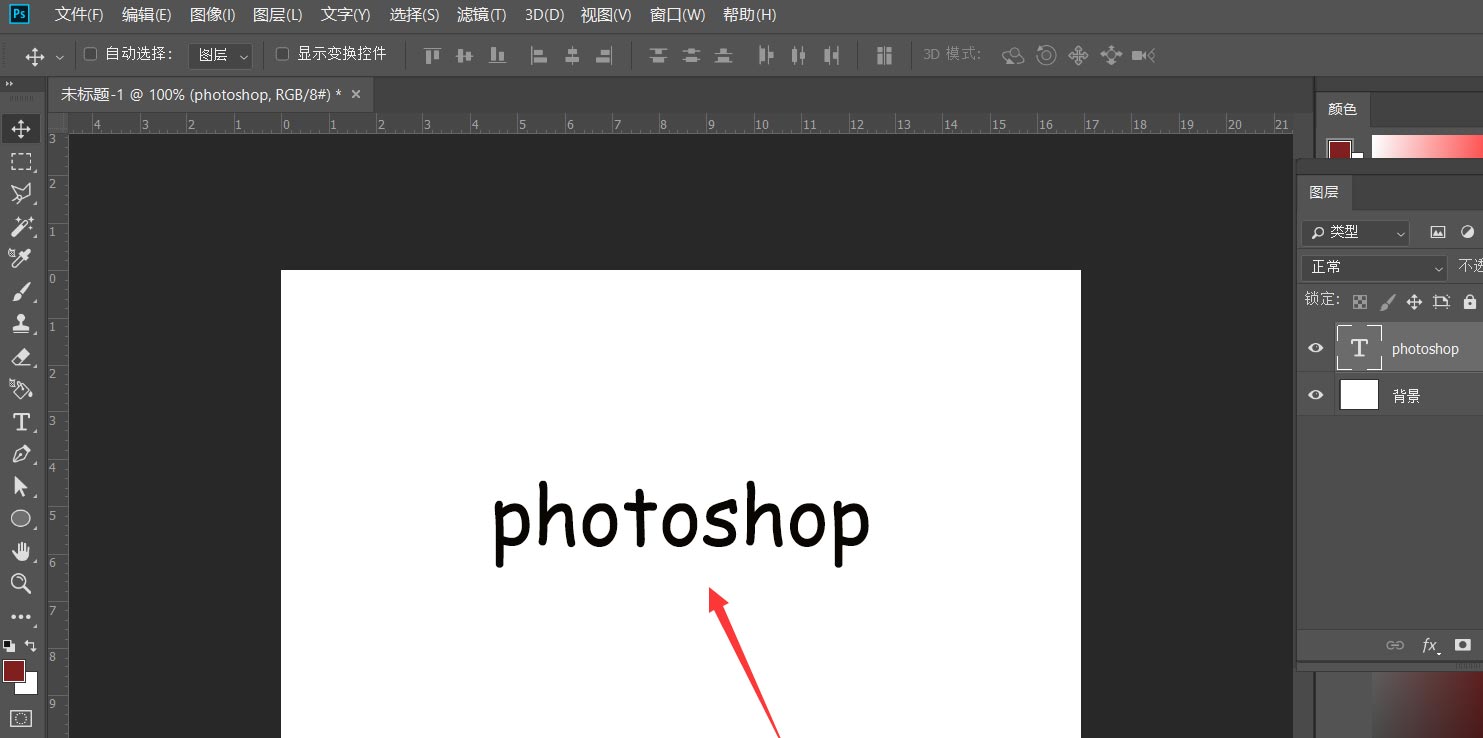Image resolution: width=1483 pixels, height=738 pixels.
Task: Click the distribute horizontal centers icon
Action: [798, 56]
